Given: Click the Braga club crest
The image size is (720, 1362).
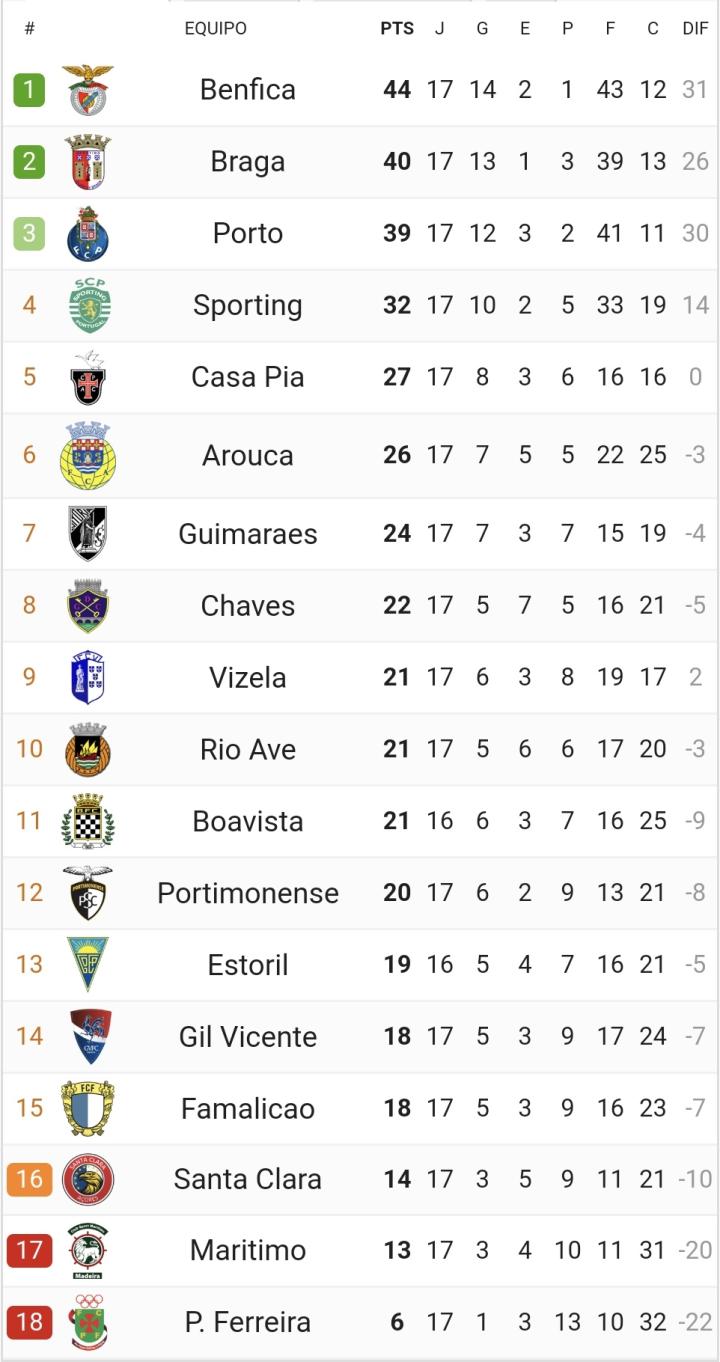Looking at the screenshot, I should pyautogui.click(x=88, y=162).
